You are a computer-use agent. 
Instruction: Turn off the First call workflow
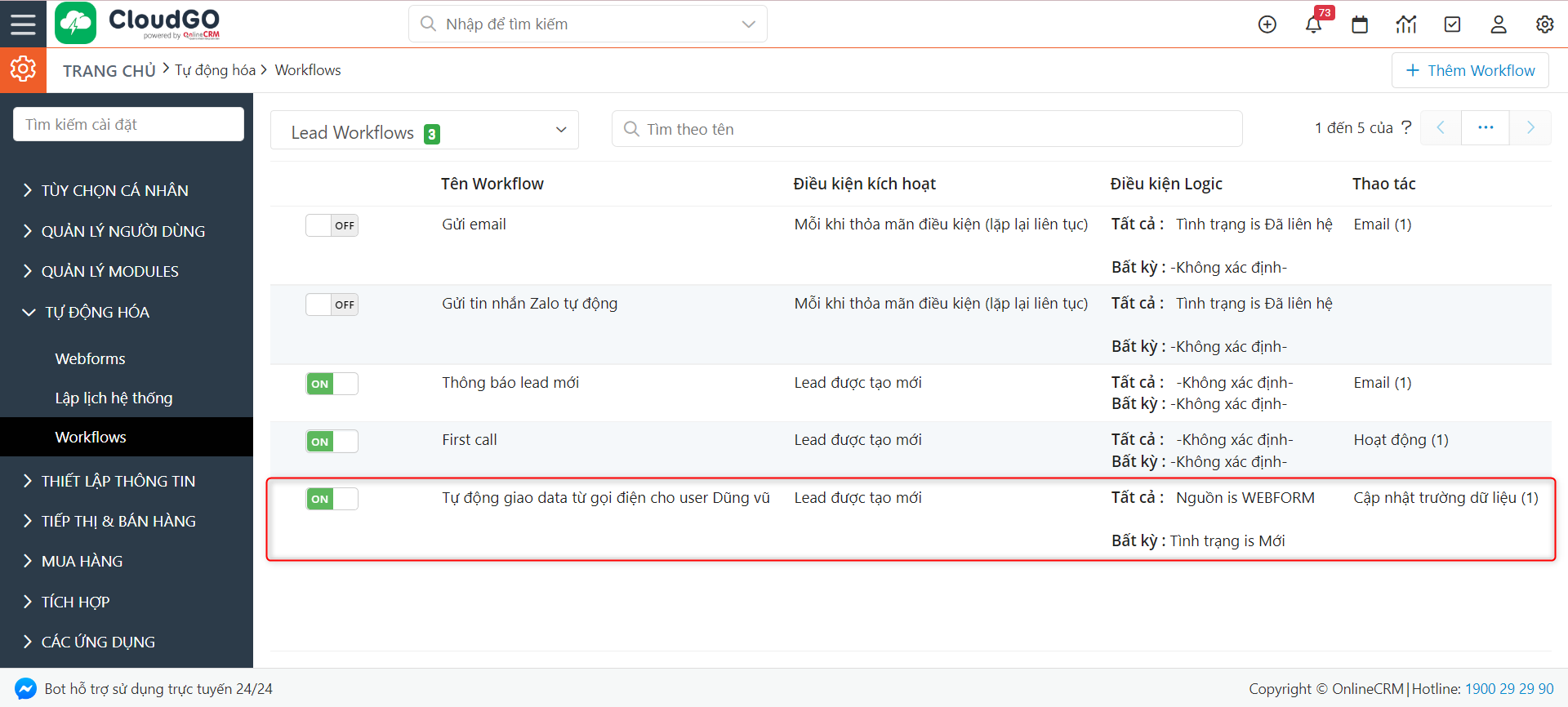click(332, 442)
